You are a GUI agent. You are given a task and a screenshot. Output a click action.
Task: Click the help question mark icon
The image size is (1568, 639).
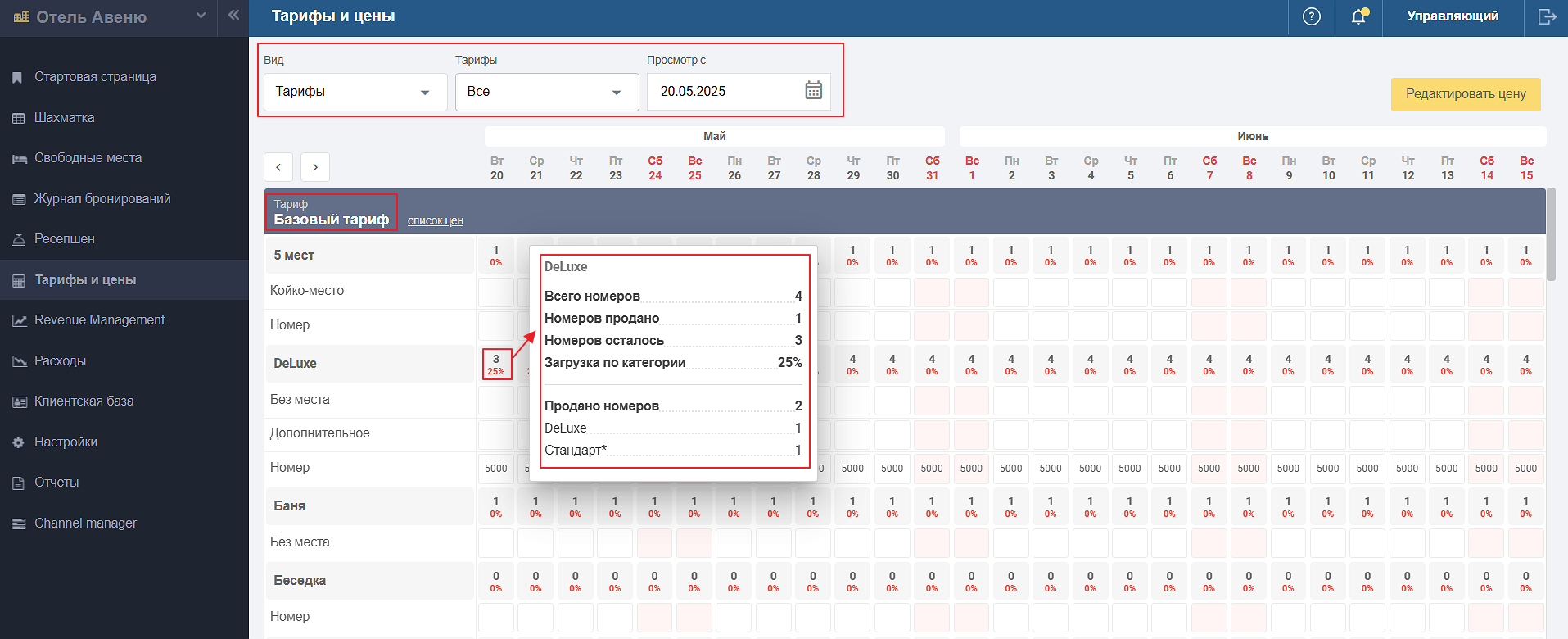point(1311,16)
